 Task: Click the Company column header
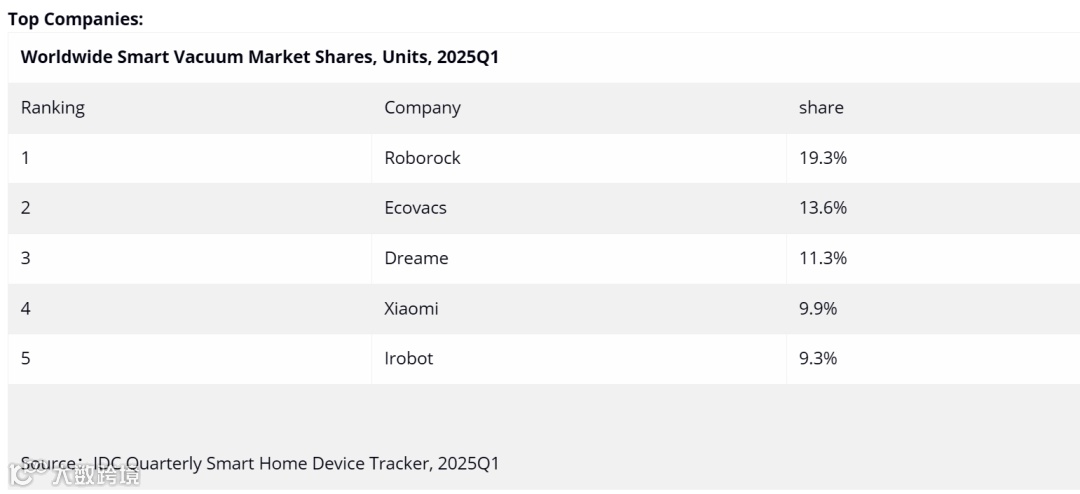coord(422,107)
